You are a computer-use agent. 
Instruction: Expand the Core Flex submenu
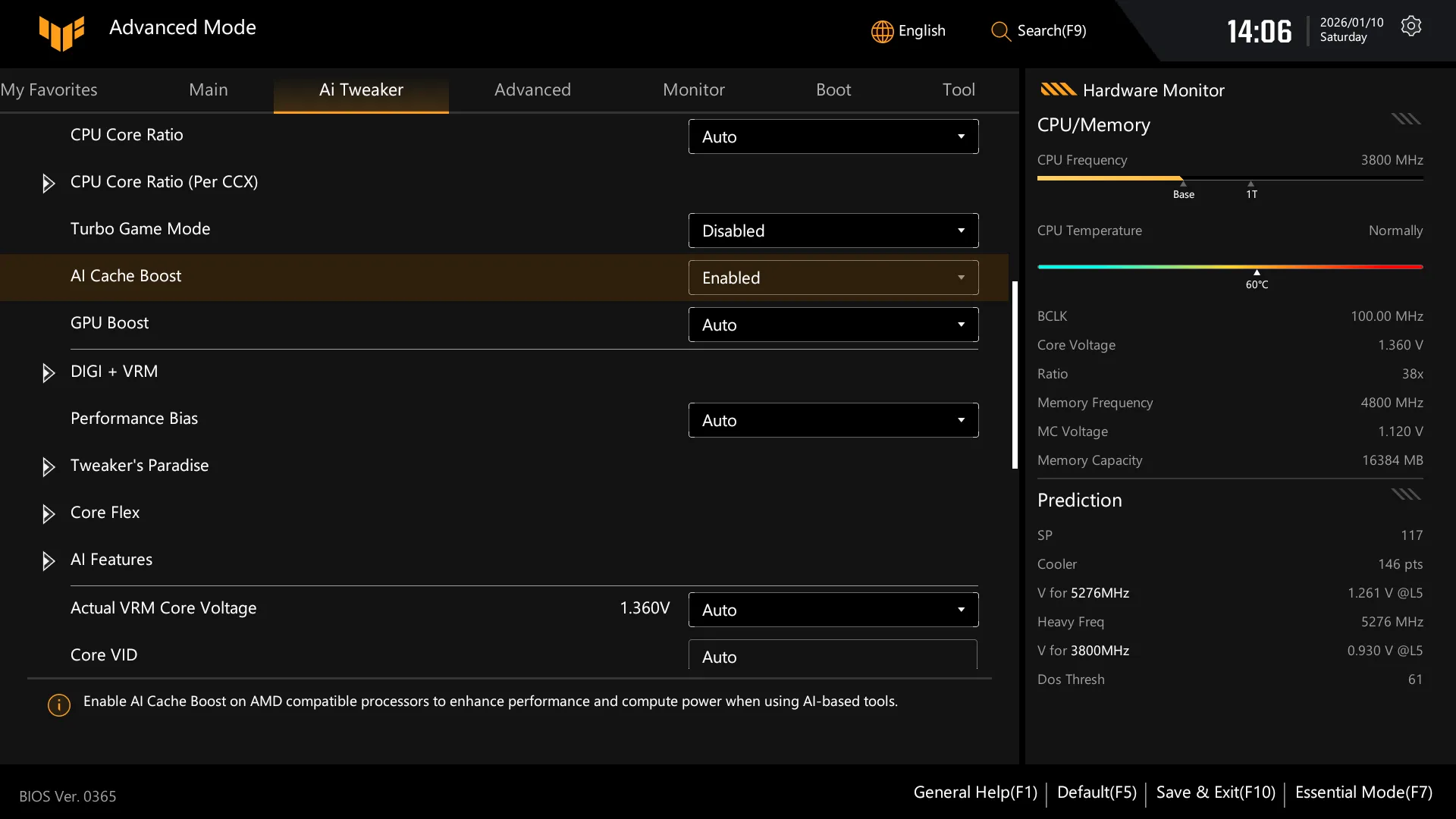[49, 513]
